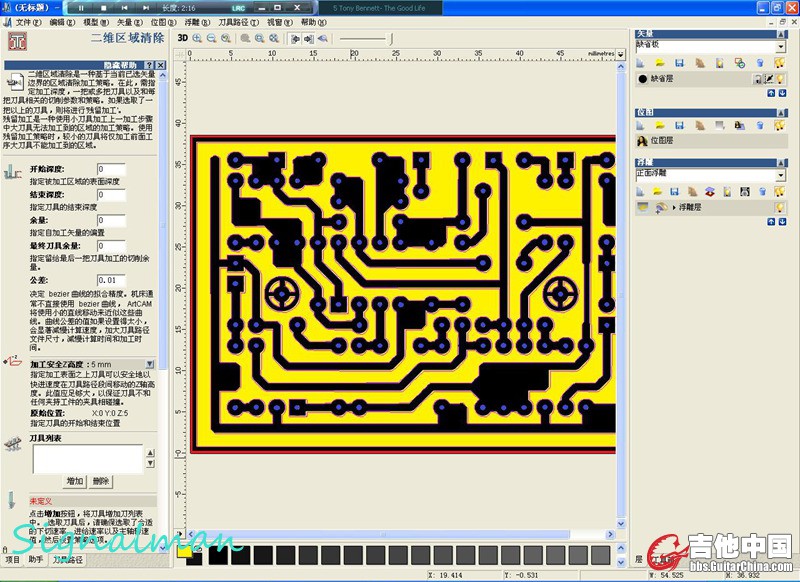Open bitmap layer file with folder icon
Screen dimensions: 800x582
(661, 126)
